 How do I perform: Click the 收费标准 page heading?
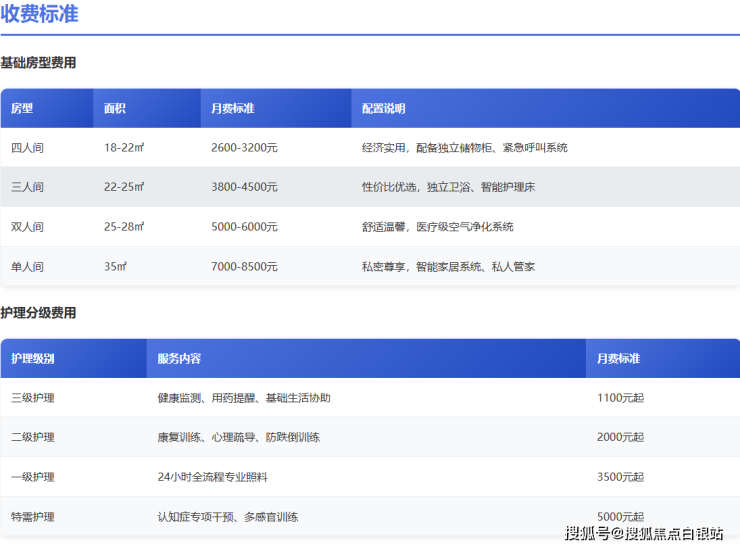(x=40, y=14)
